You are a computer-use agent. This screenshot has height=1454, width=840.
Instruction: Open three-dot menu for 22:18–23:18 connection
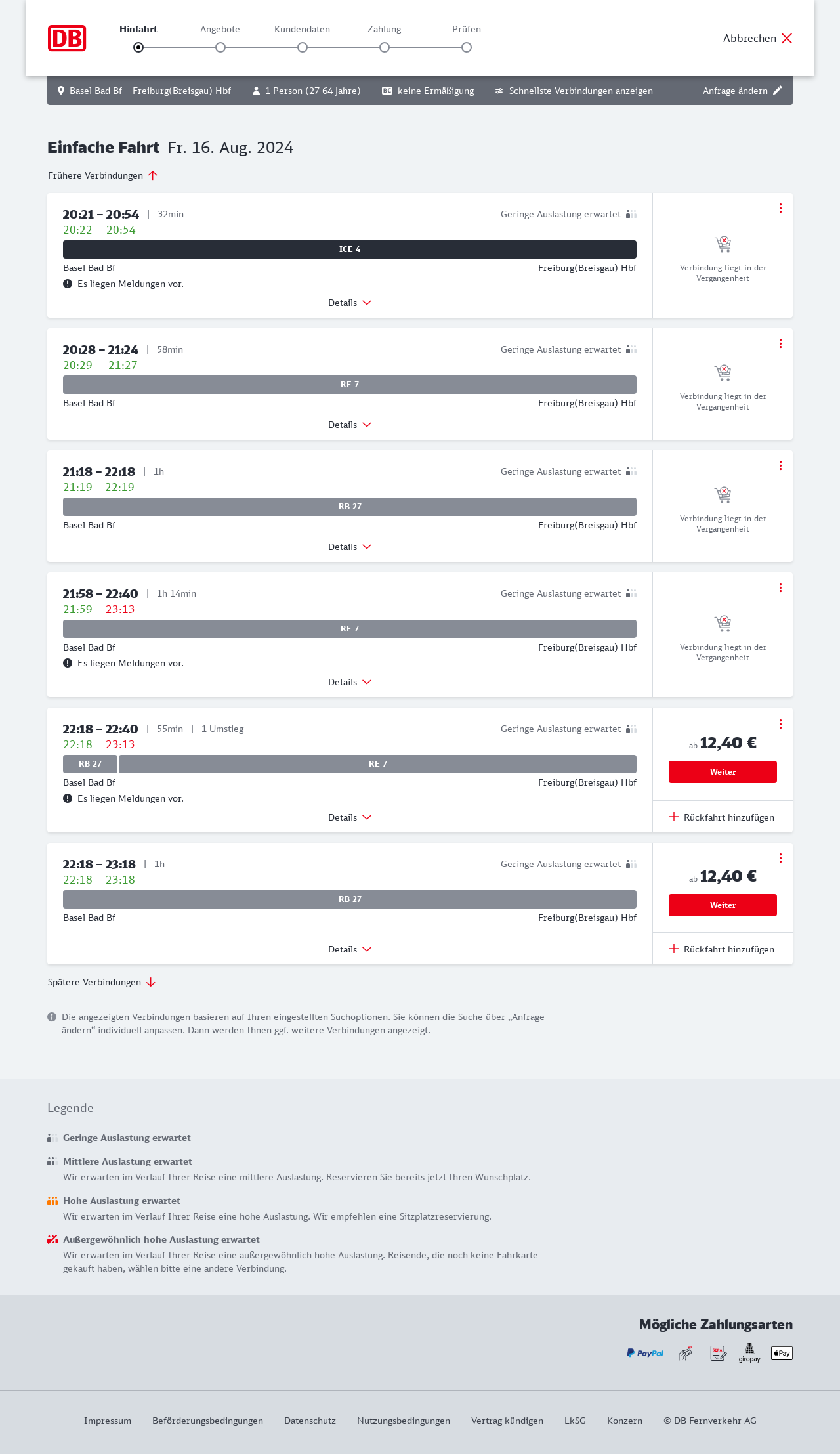(780, 858)
